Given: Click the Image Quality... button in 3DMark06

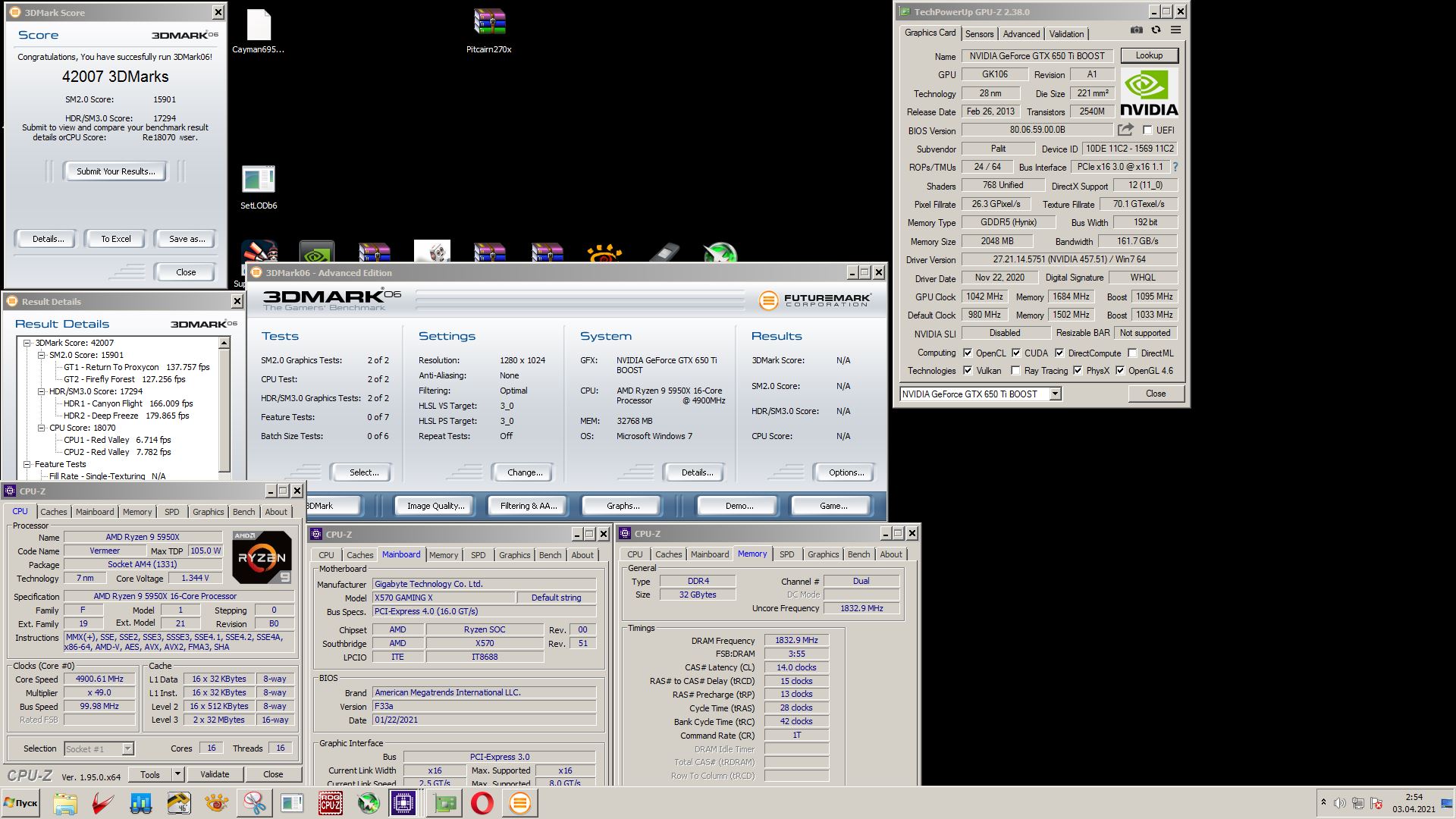Looking at the screenshot, I should pyautogui.click(x=435, y=506).
